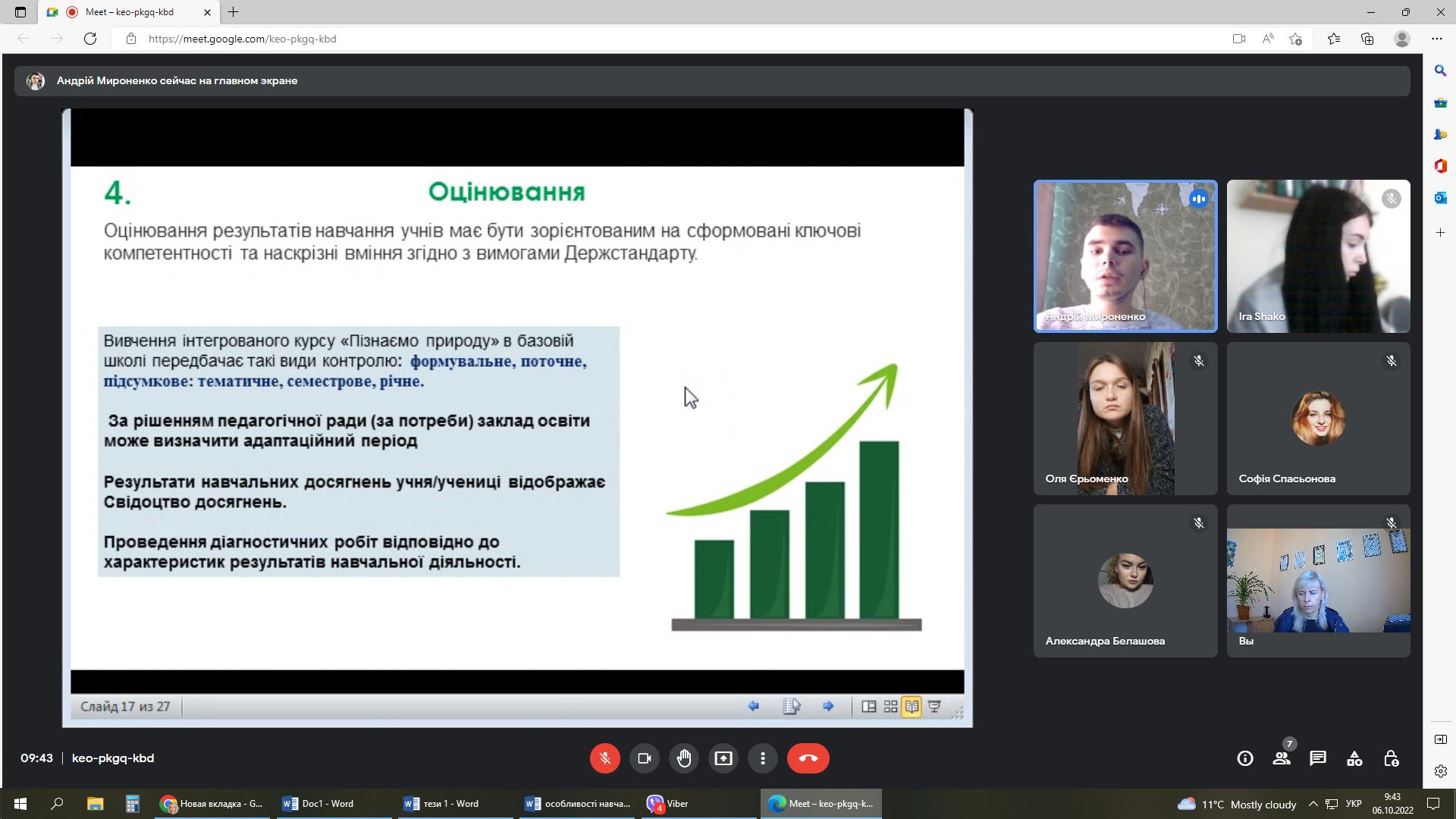Viewport: 1456px width, 819px height.
Task: Open the chat messages panel
Action: 1318,758
